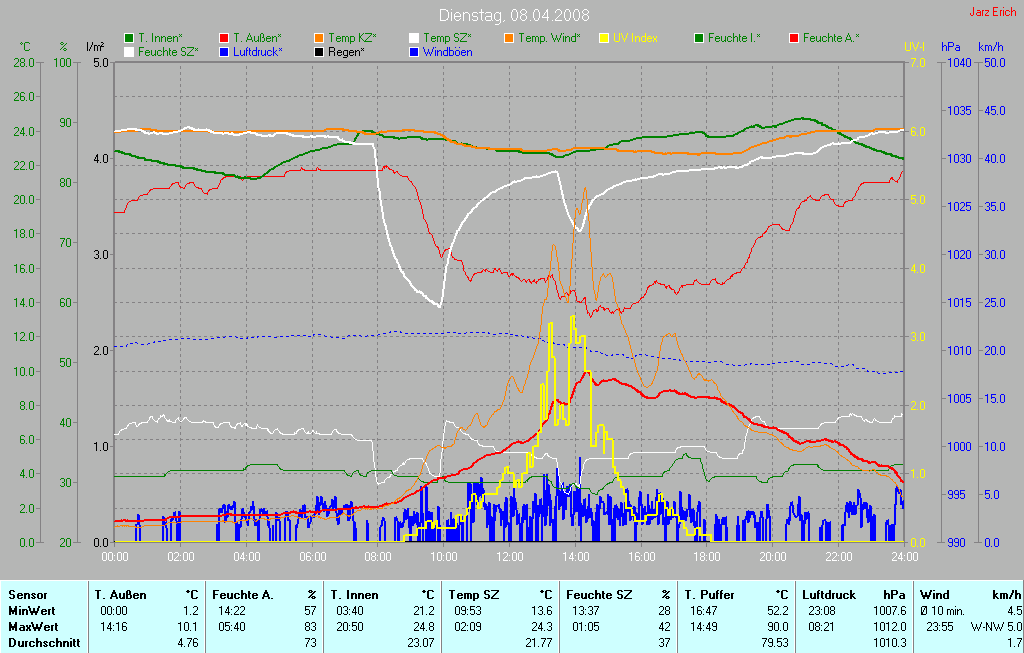The image size is (1024, 653).
Task: Click the white Temp SZ legend swatch
Action: (414, 38)
